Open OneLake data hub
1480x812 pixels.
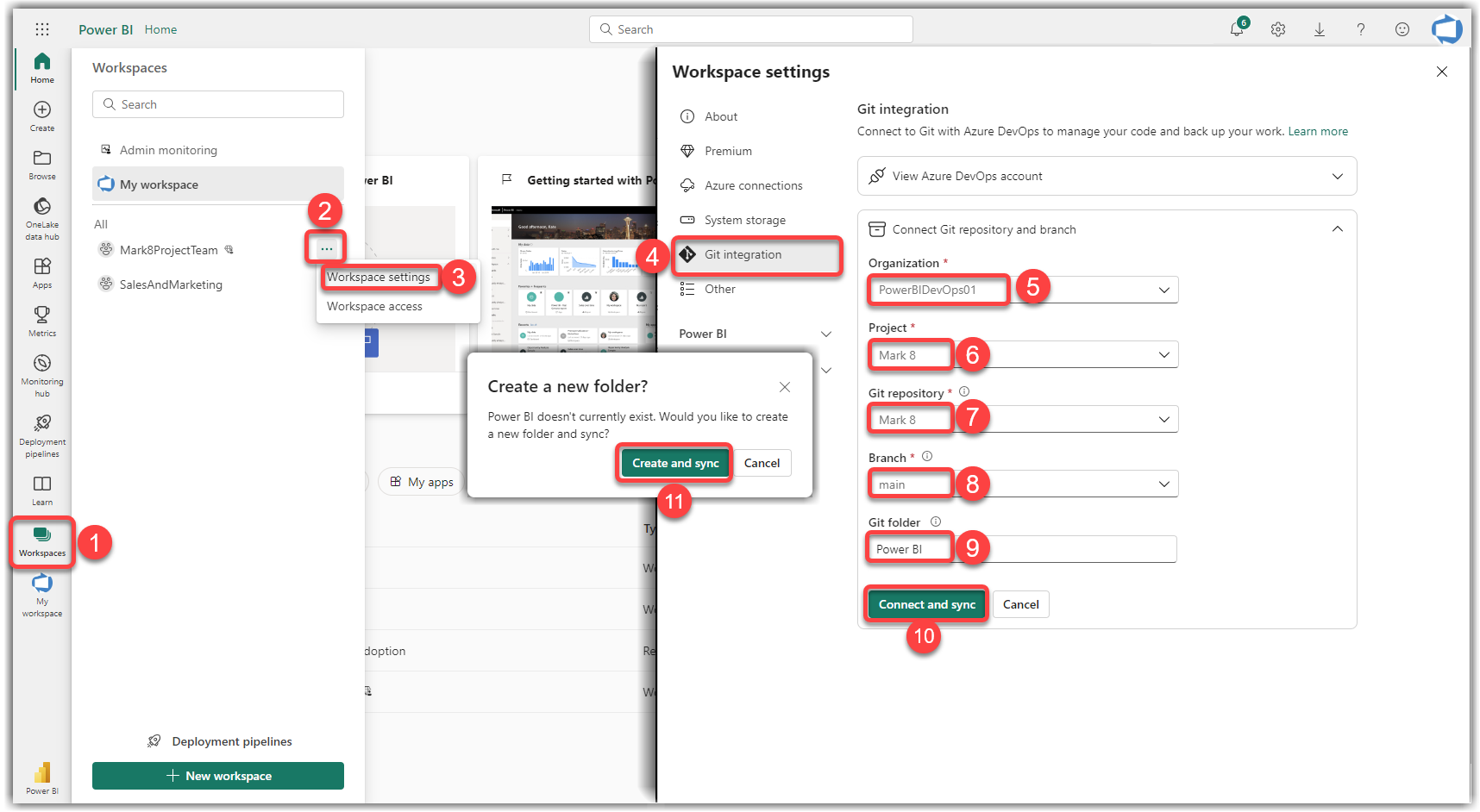[x=42, y=219]
